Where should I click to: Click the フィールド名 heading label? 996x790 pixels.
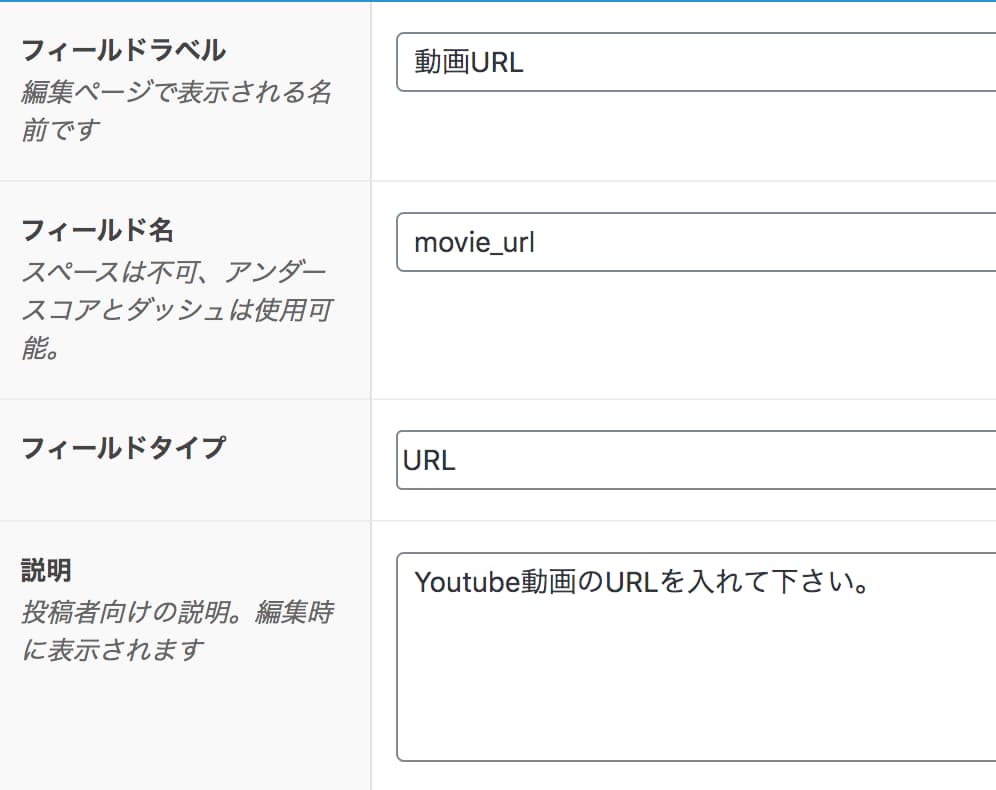coord(97,230)
